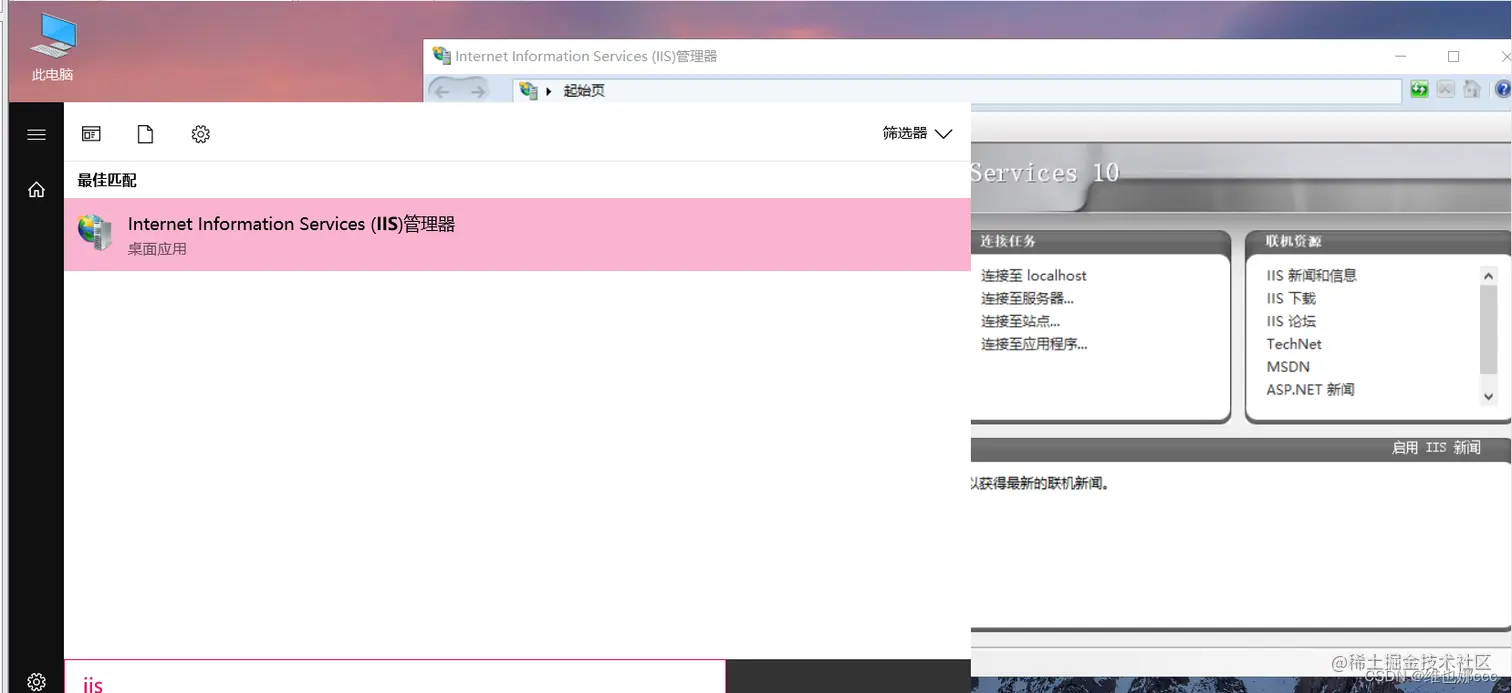This screenshot has height=693, width=1512.
Task: Open search settings gear in left sidebar
Action: click(37, 682)
